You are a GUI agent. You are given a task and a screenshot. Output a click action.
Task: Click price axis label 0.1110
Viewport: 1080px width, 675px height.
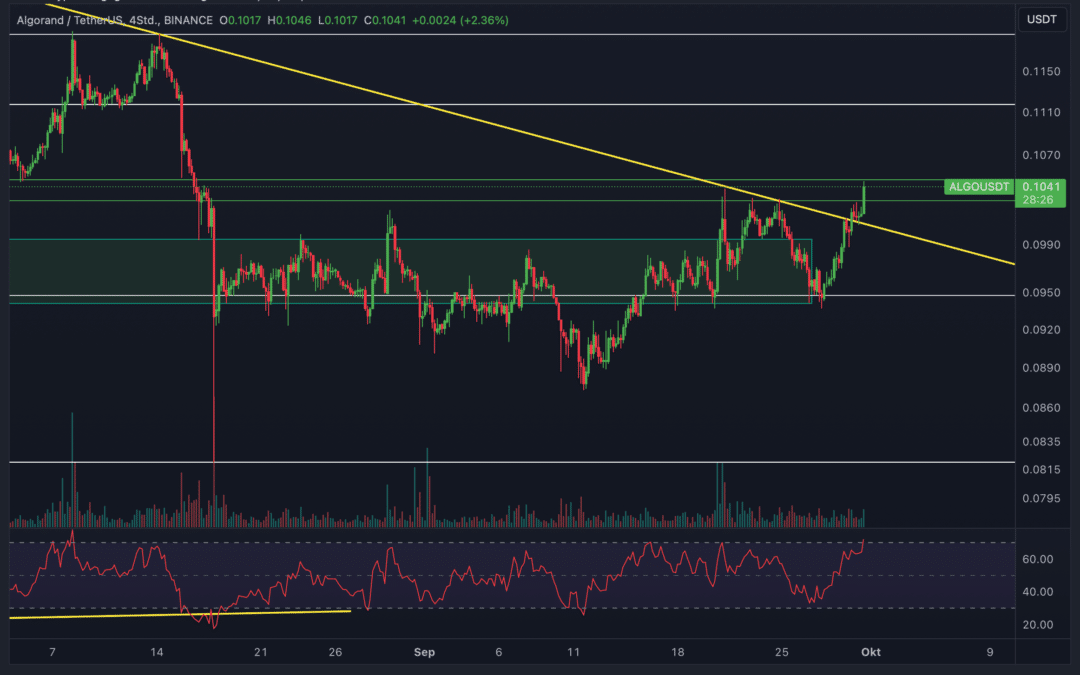click(1041, 112)
